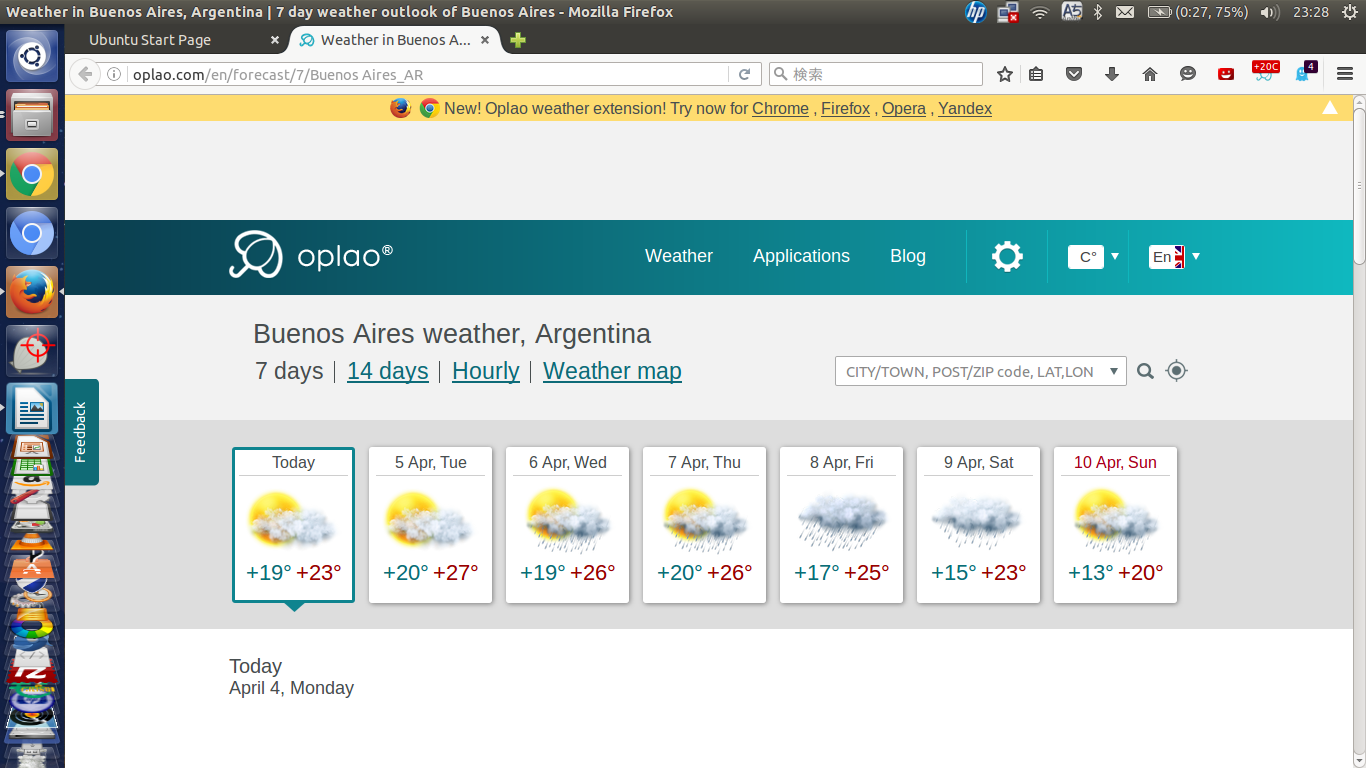
Task: Open Firefox downloads arrow
Action: [1112, 74]
